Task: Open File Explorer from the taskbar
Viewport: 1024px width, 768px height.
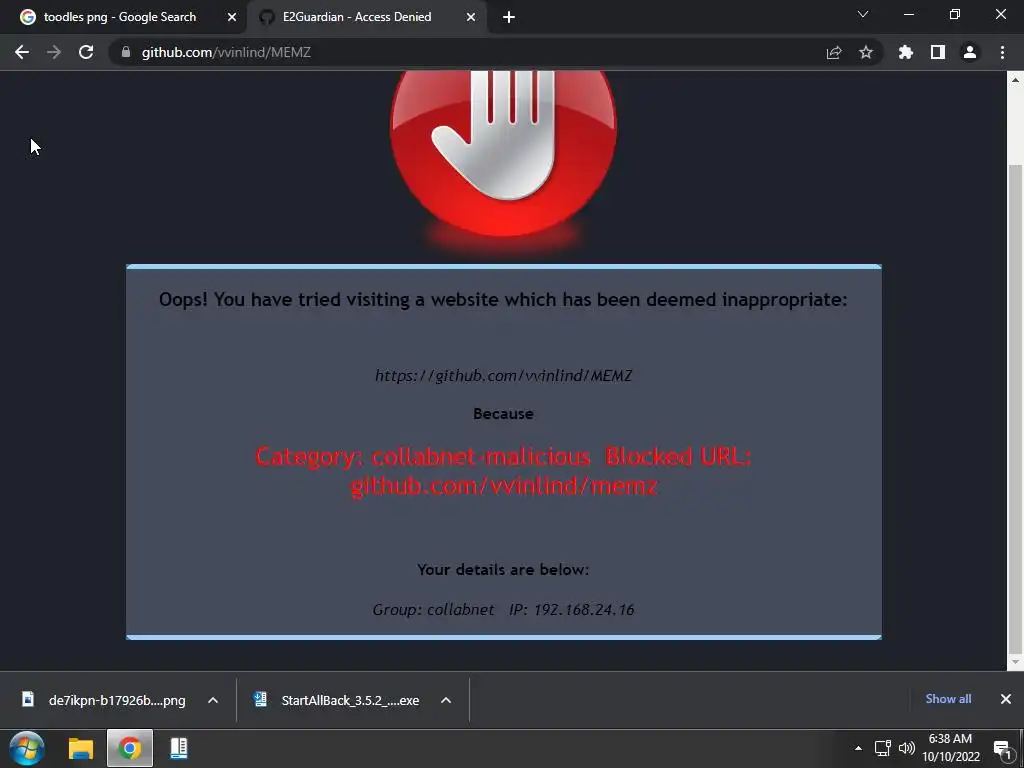Action: tap(81, 748)
